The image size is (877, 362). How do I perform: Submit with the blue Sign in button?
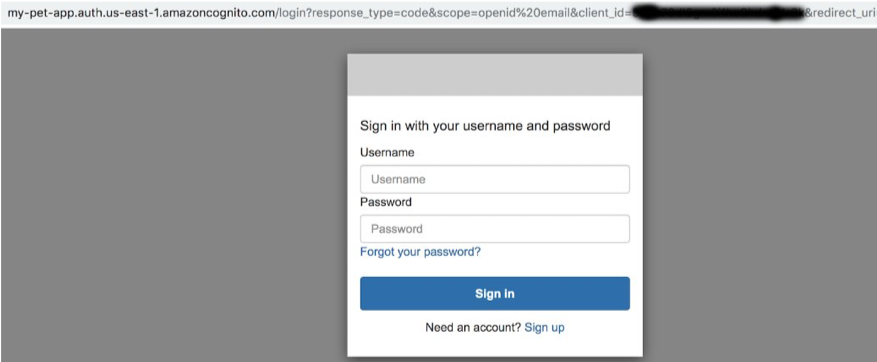494,293
